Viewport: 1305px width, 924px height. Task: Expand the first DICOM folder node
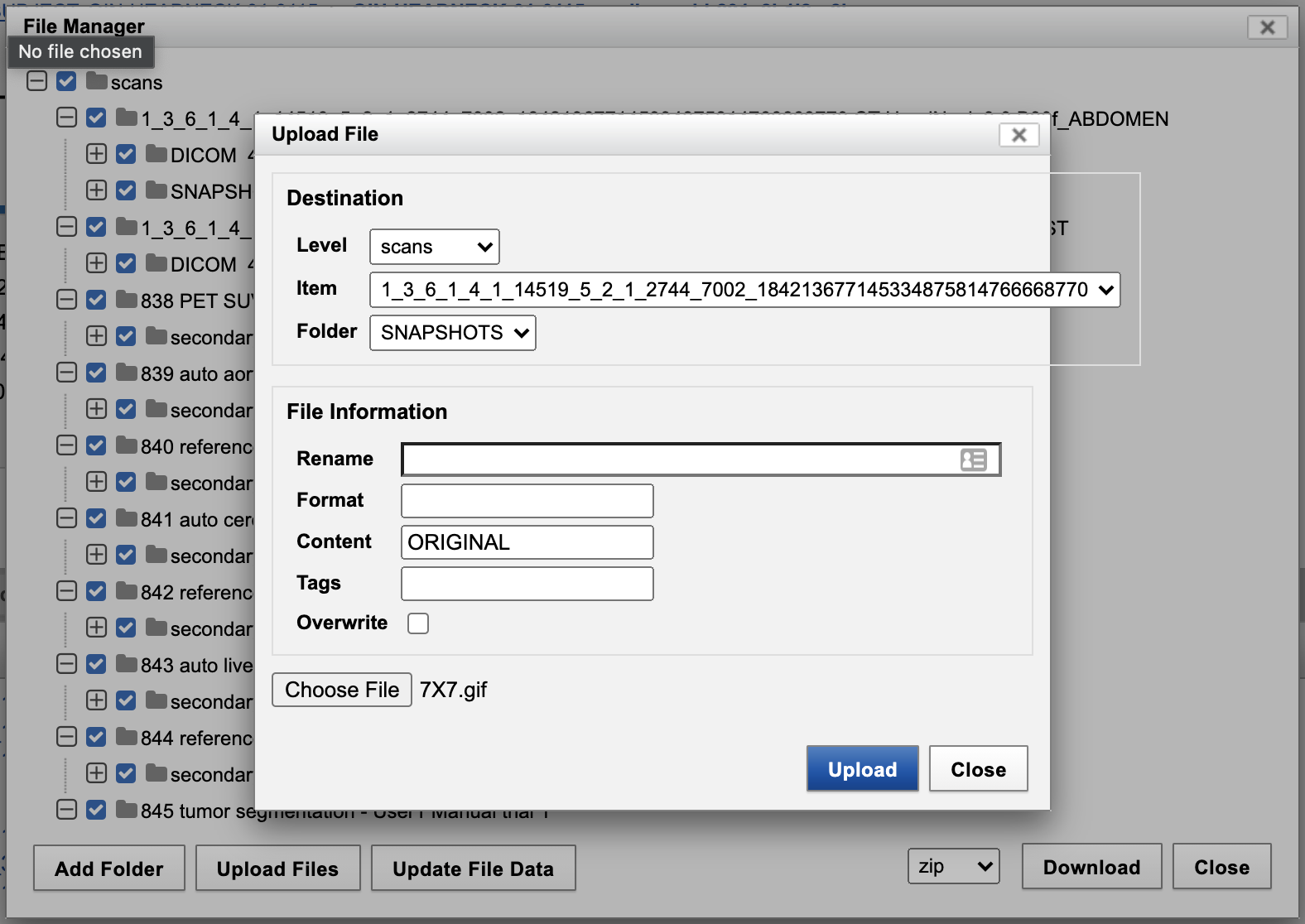pos(96,154)
